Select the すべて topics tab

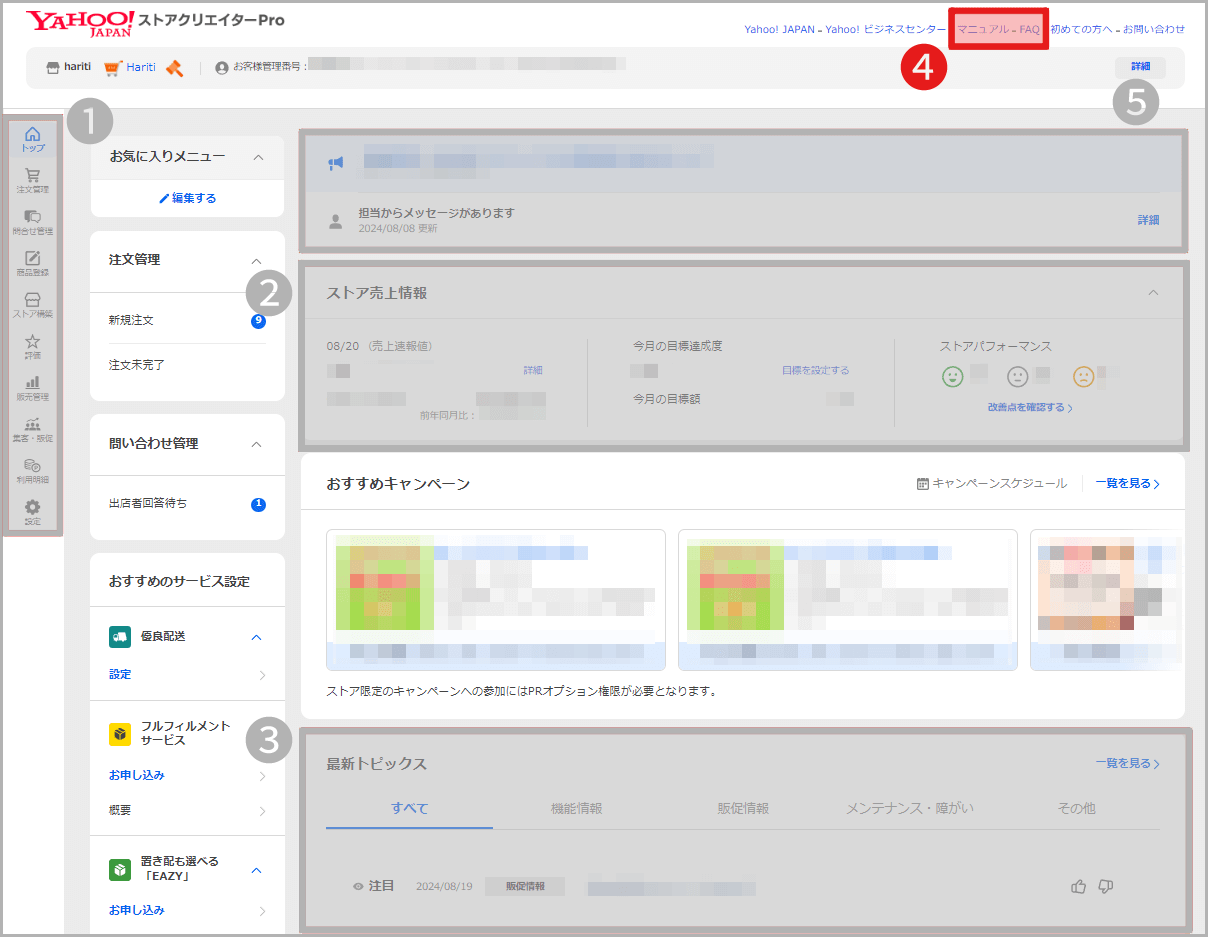coord(409,808)
